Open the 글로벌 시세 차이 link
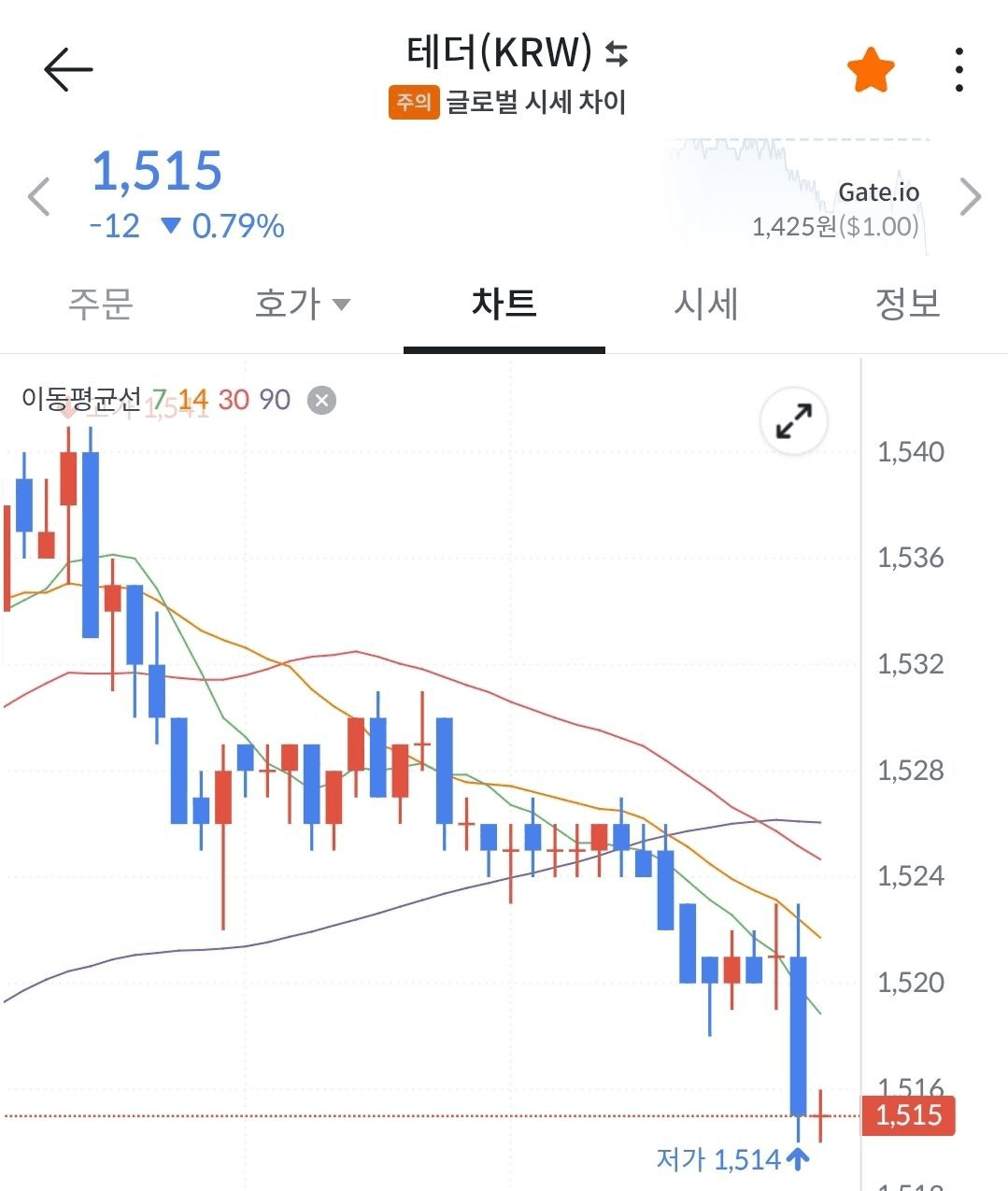 click(535, 102)
